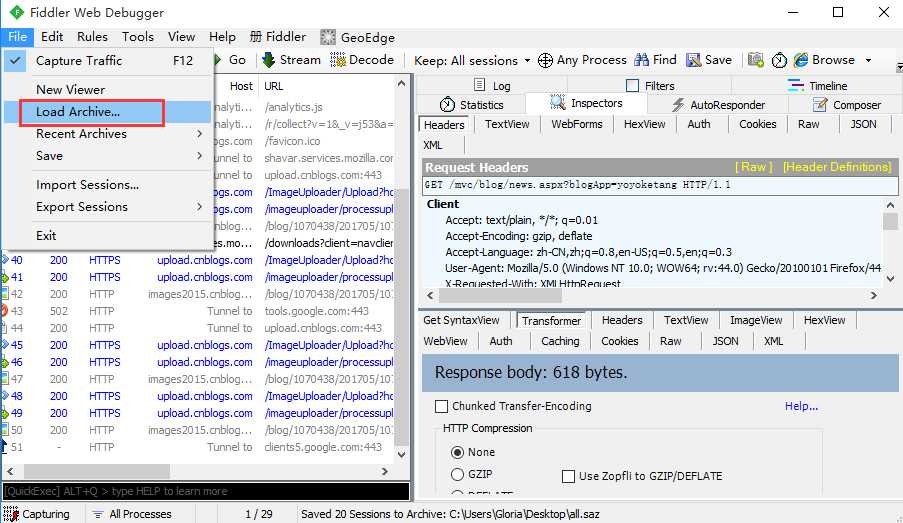
Task: Click the Composer pencil icon
Action: coord(819,104)
